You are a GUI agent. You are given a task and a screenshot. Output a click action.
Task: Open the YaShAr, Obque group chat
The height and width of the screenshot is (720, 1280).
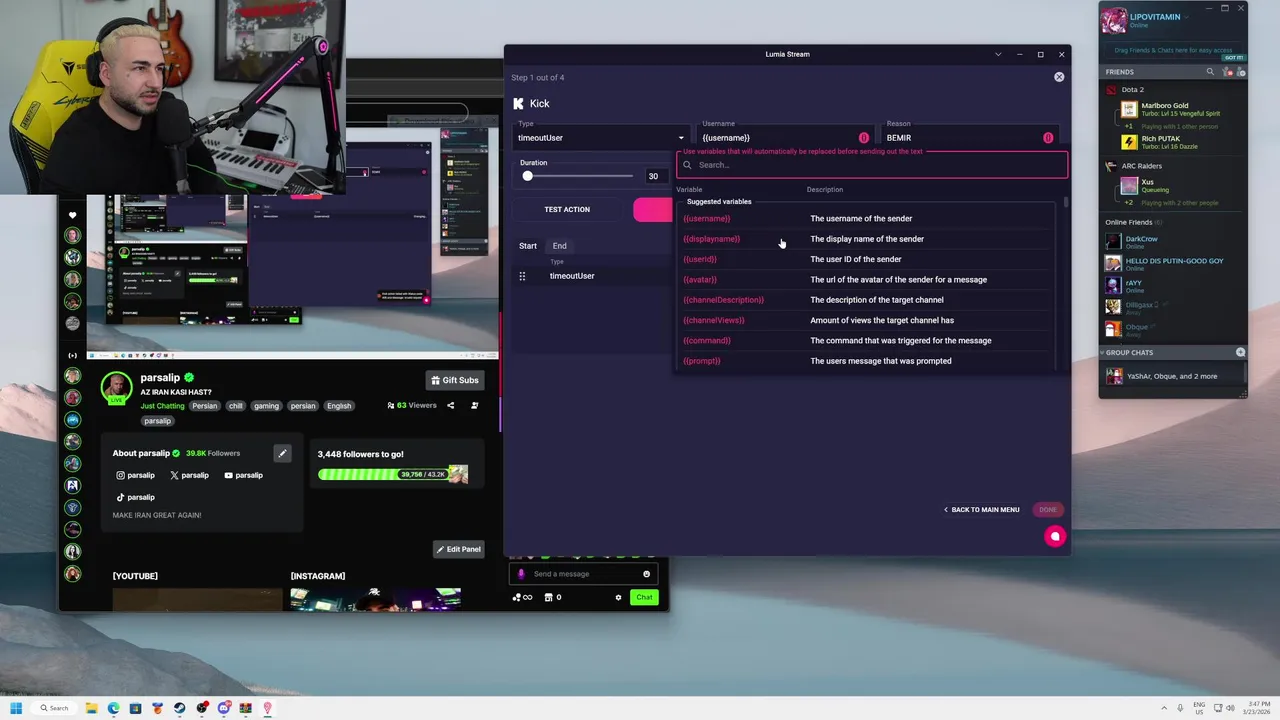(x=1174, y=376)
